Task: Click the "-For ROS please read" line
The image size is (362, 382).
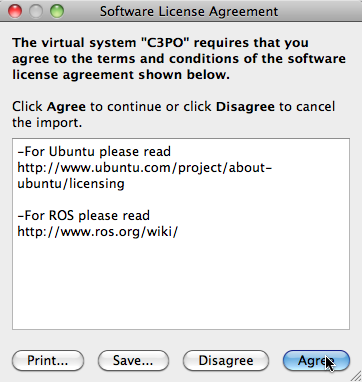Action: coord(83,216)
